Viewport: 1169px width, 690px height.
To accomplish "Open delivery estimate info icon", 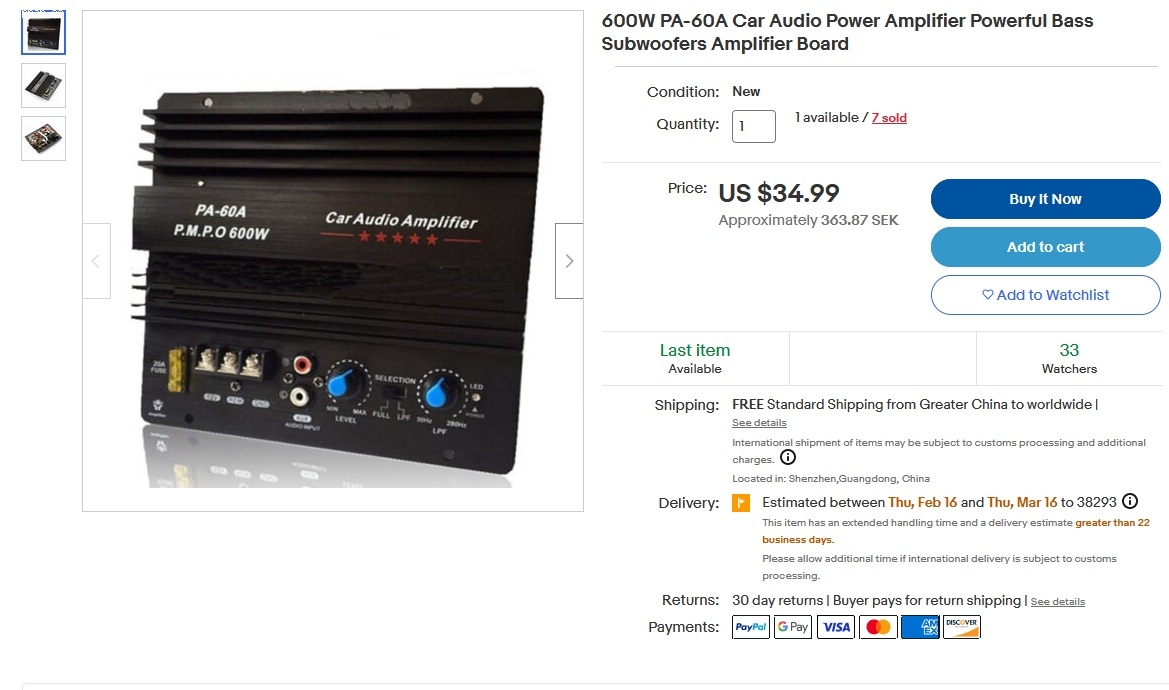I will coord(1130,501).
